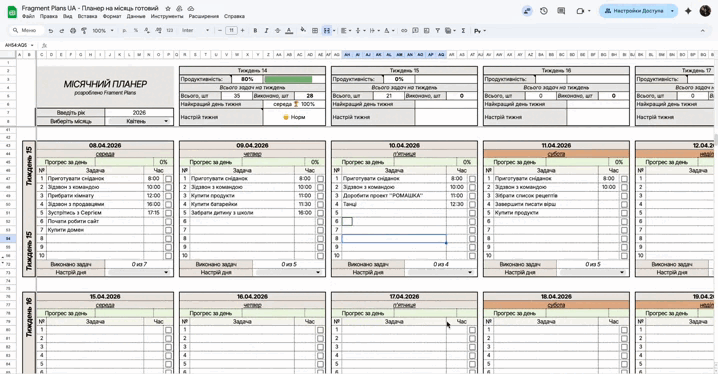Toggle bold formatting
This screenshot has height=374, width=718.
(255, 31)
